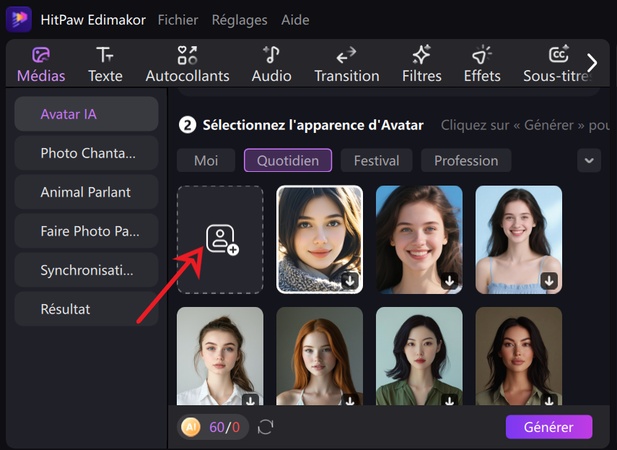Select the red-haired woman avatar thumbnail

tap(319, 355)
